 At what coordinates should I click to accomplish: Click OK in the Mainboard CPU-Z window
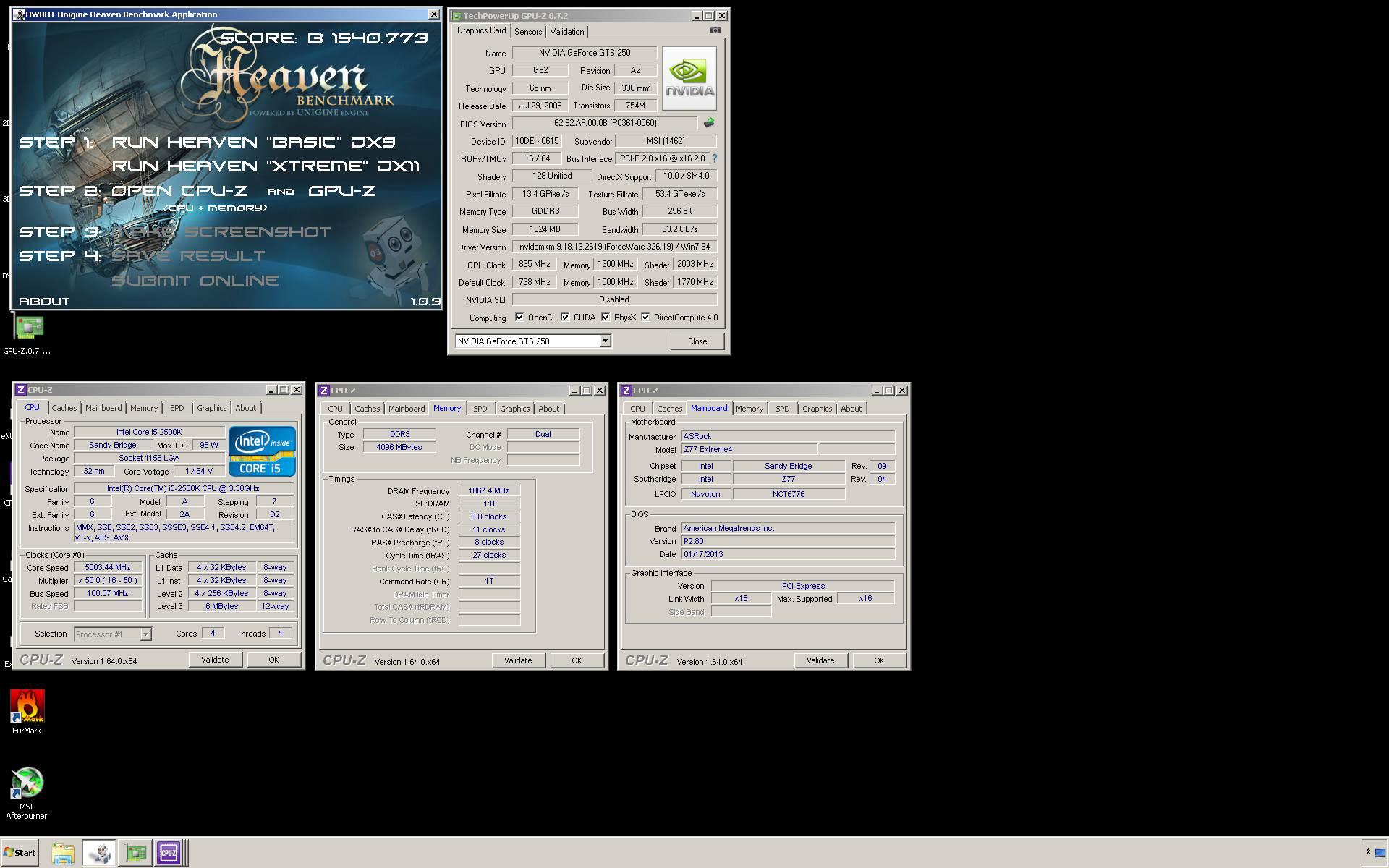[879, 660]
